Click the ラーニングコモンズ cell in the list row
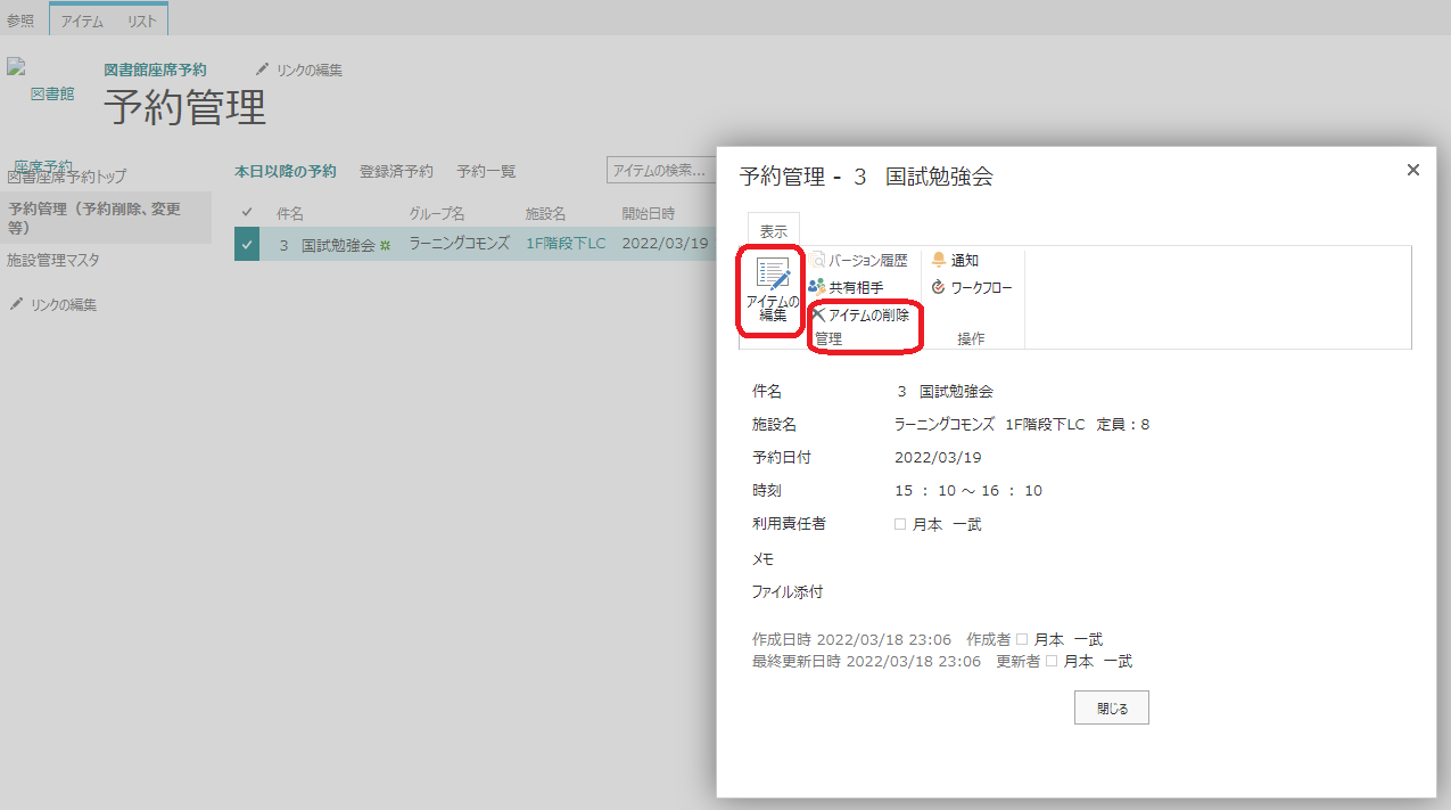The width and height of the screenshot is (1454, 810). point(459,244)
